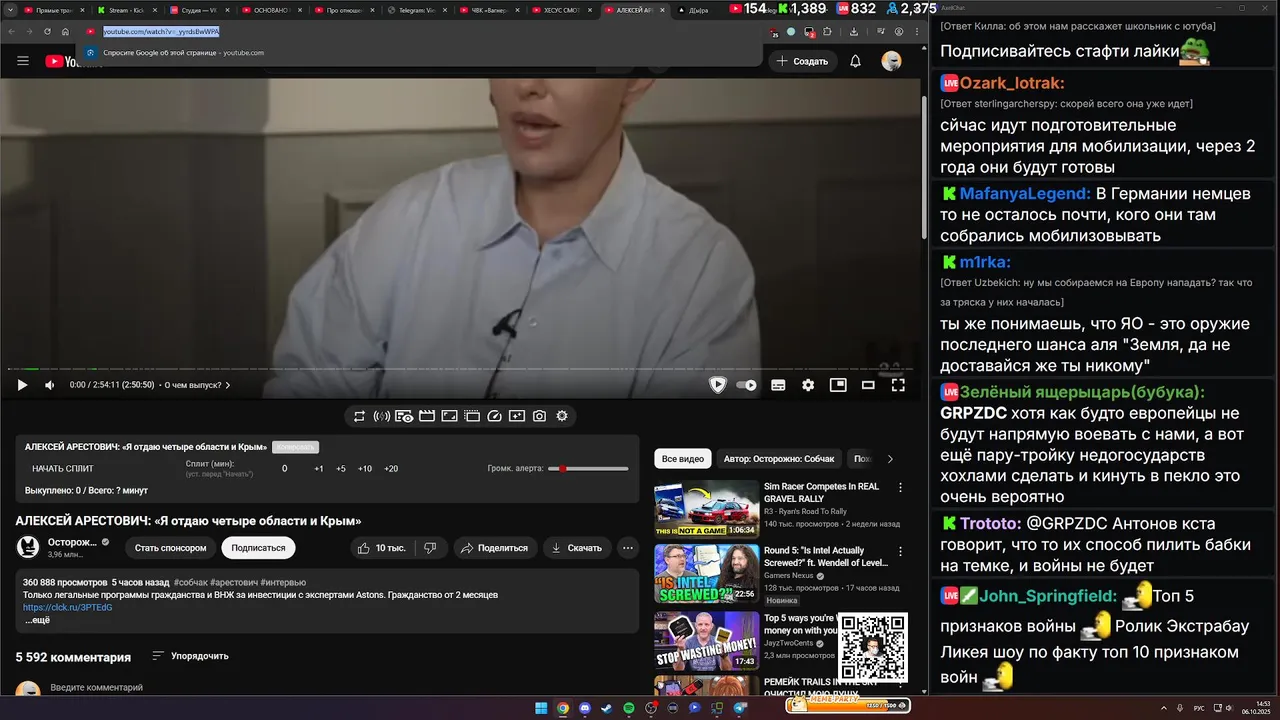This screenshot has width=1280, height=720.
Task: Enter fullscreen mode
Action: tap(898, 385)
